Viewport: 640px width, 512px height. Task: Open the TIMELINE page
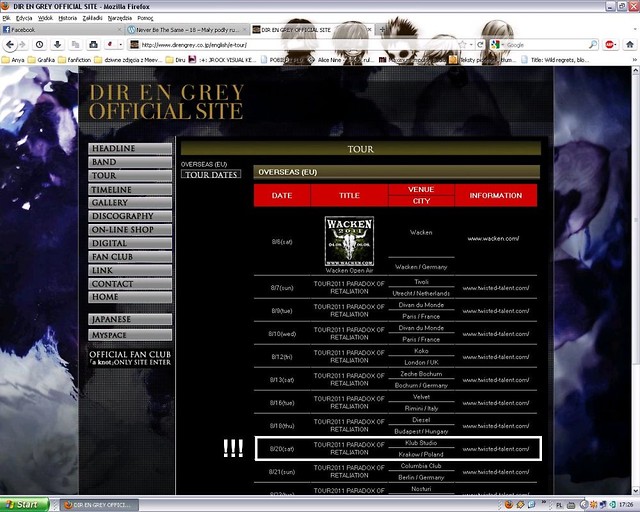pos(130,189)
